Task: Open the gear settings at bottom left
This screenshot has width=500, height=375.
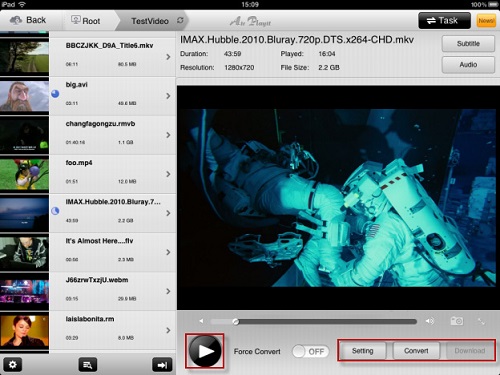Action: tap(13, 365)
